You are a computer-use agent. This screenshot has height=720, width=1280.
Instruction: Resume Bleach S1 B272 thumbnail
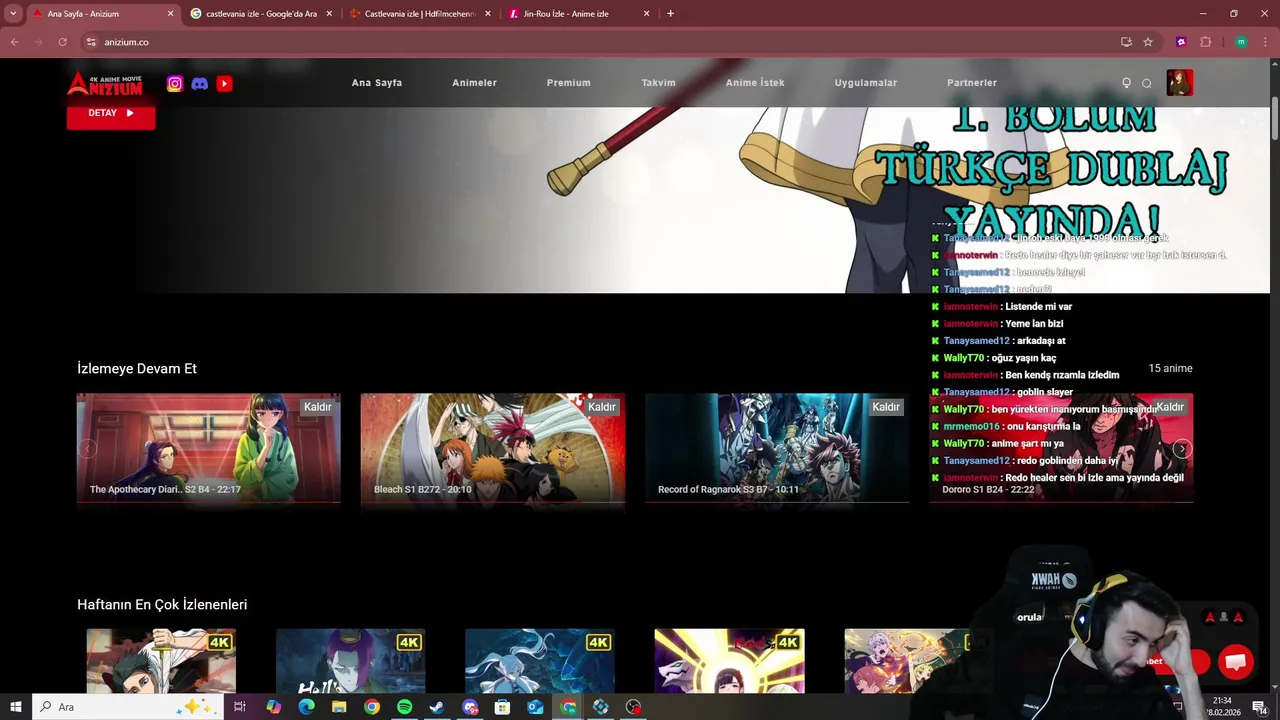click(493, 447)
